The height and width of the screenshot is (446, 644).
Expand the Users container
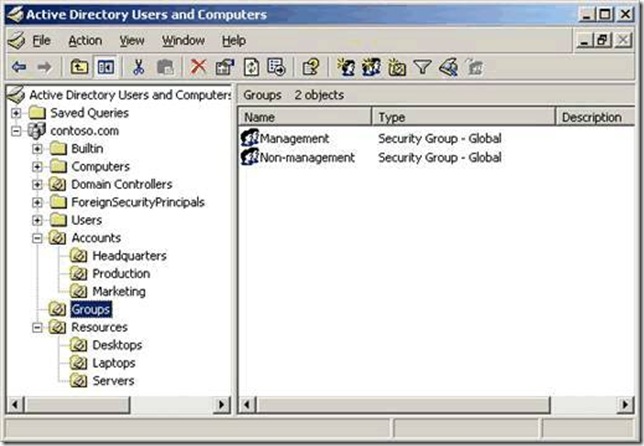pyautogui.click(x=37, y=220)
